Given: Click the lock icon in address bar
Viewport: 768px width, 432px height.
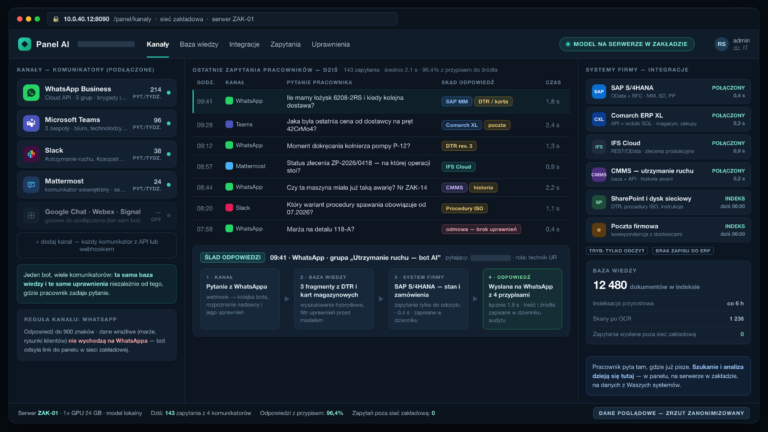Looking at the screenshot, I should tap(56, 19).
